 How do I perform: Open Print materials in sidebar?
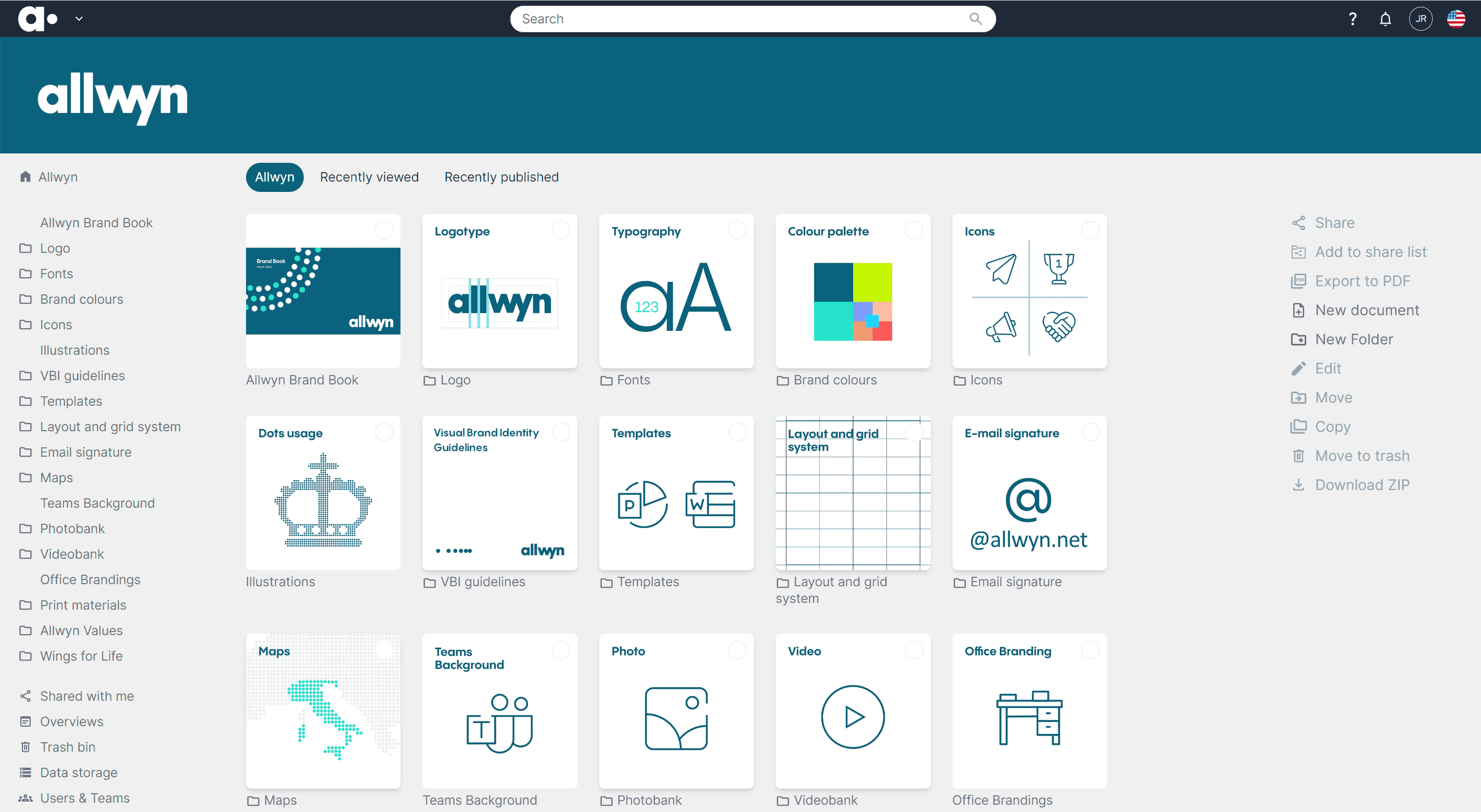click(x=83, y=605)
